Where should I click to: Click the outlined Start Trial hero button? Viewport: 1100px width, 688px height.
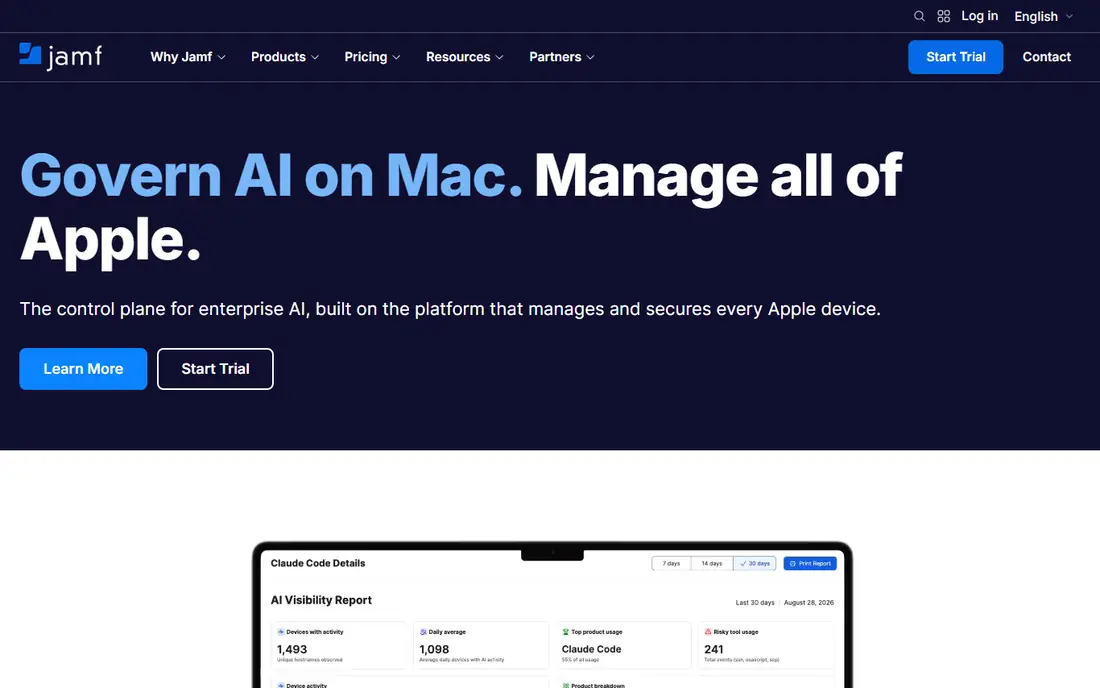215,369
